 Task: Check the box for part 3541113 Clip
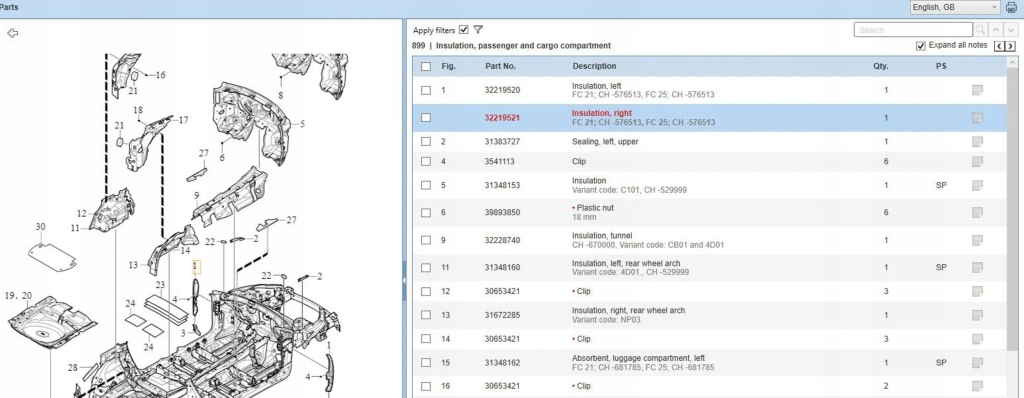426,161
